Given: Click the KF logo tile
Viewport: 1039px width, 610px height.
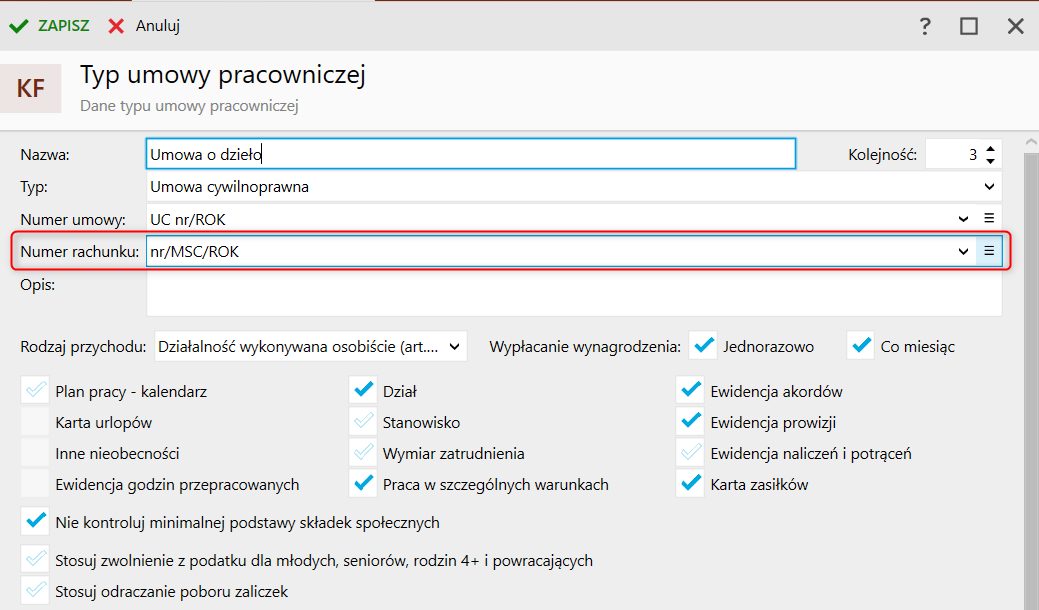Looking at the screenshot, I should pyautogui.click(x=31, y=88).
